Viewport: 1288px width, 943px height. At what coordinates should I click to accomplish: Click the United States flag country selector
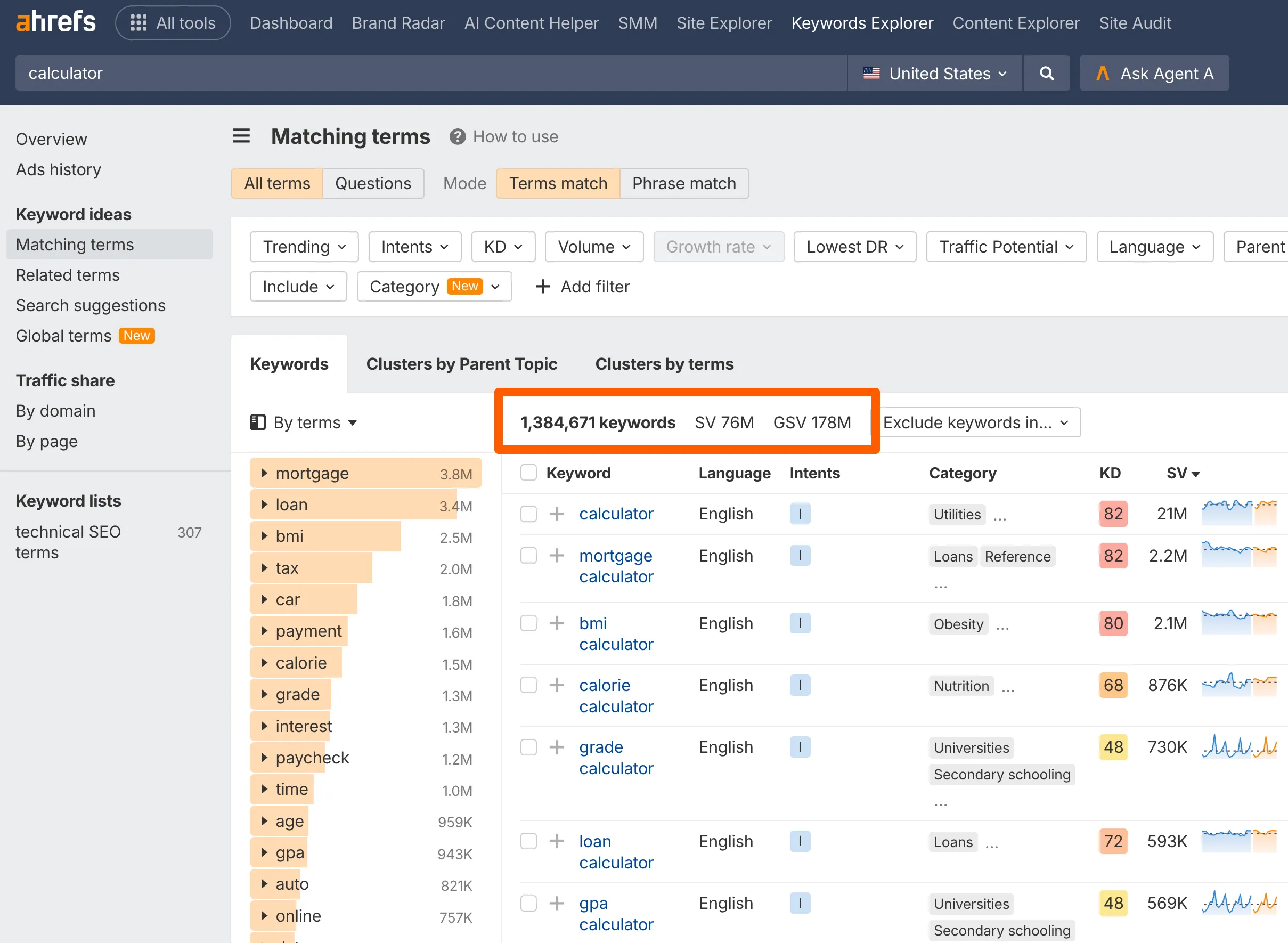[935, 73]
